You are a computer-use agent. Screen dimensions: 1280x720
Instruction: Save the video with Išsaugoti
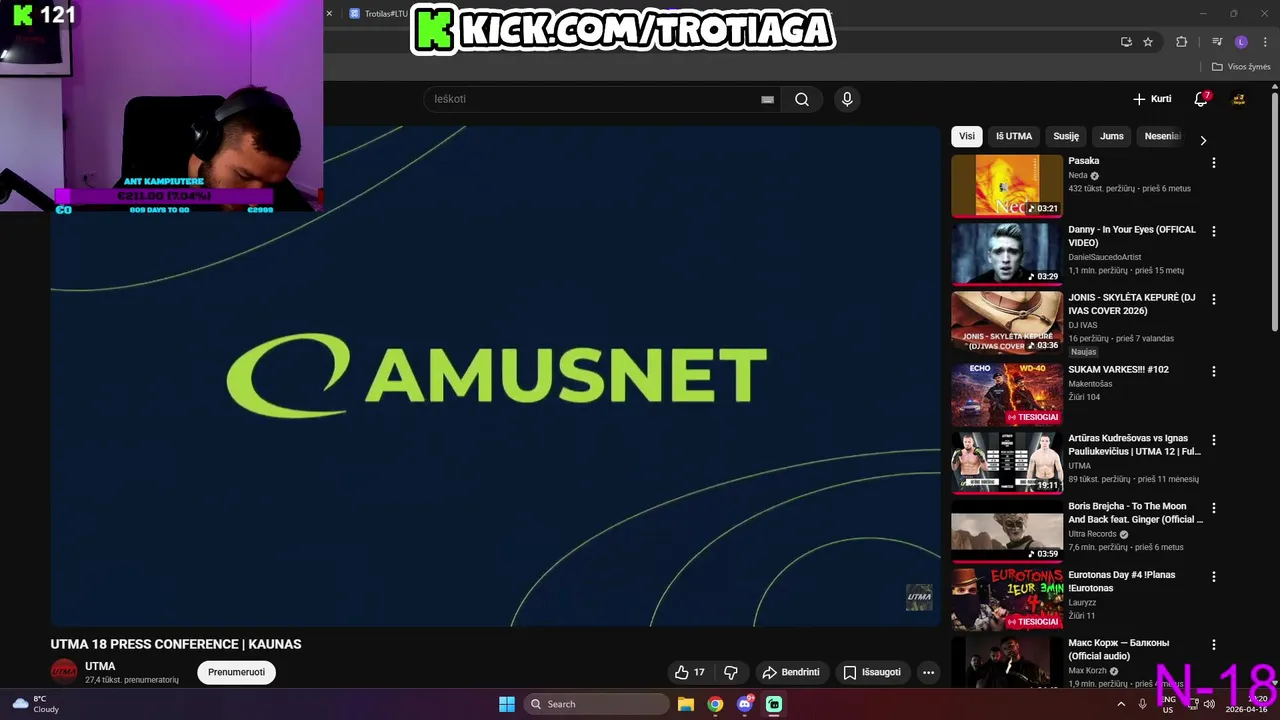[x=872, y=672]
